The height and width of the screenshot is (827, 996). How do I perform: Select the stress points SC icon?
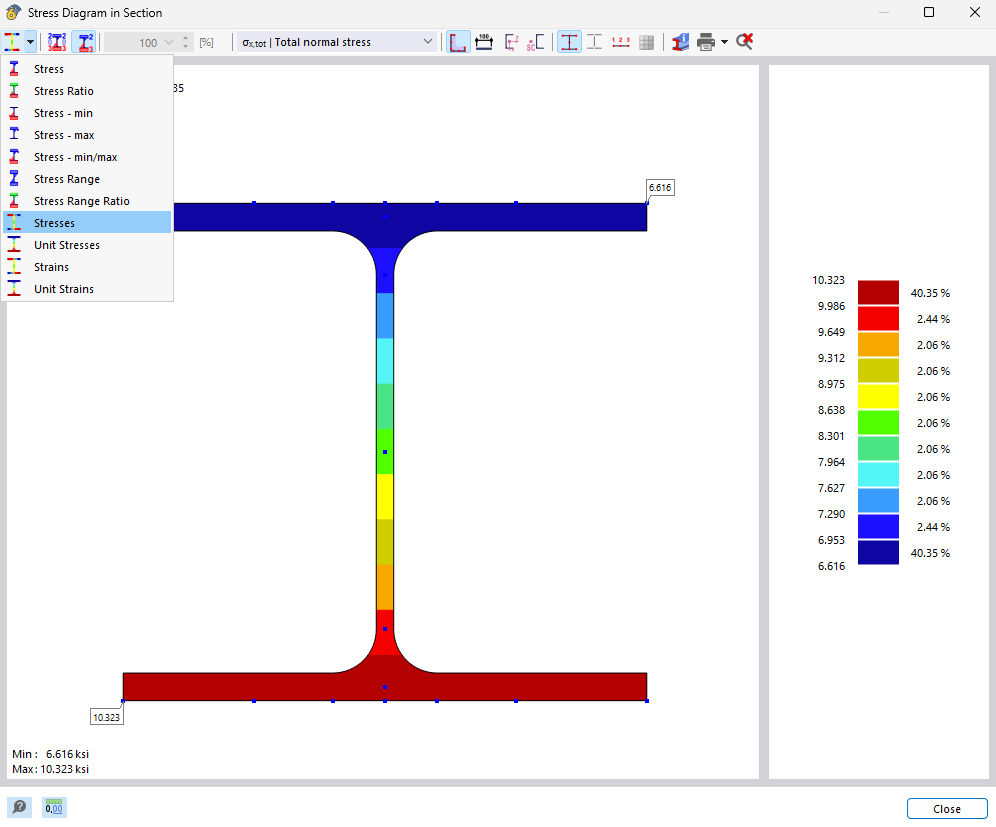[535, 42]
